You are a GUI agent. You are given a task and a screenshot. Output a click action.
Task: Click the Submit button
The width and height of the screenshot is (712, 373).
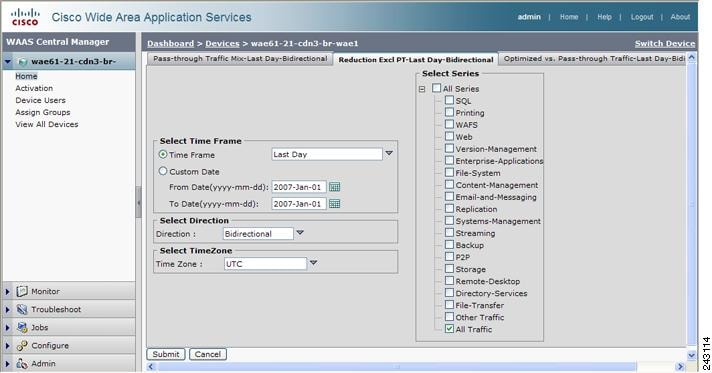(166, 354)
